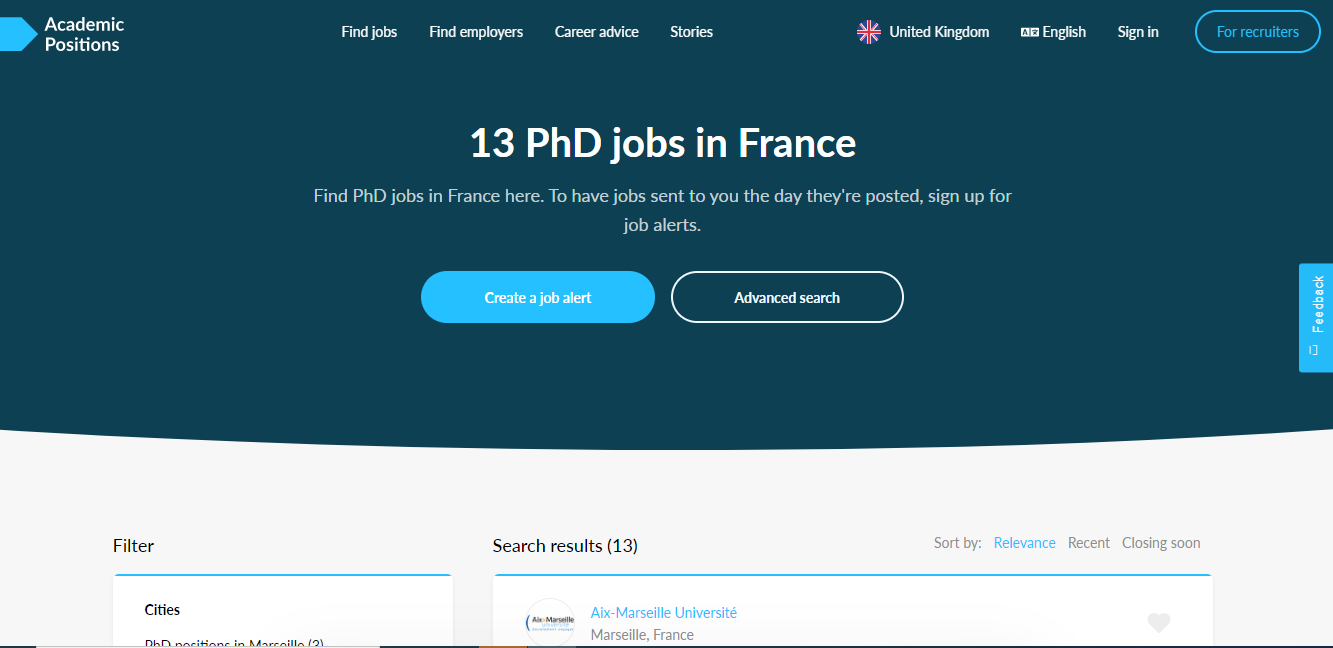Open the Find jobs menu
Image resolution: width=1333 pixels, height=648 pixels.
point(369,32)
